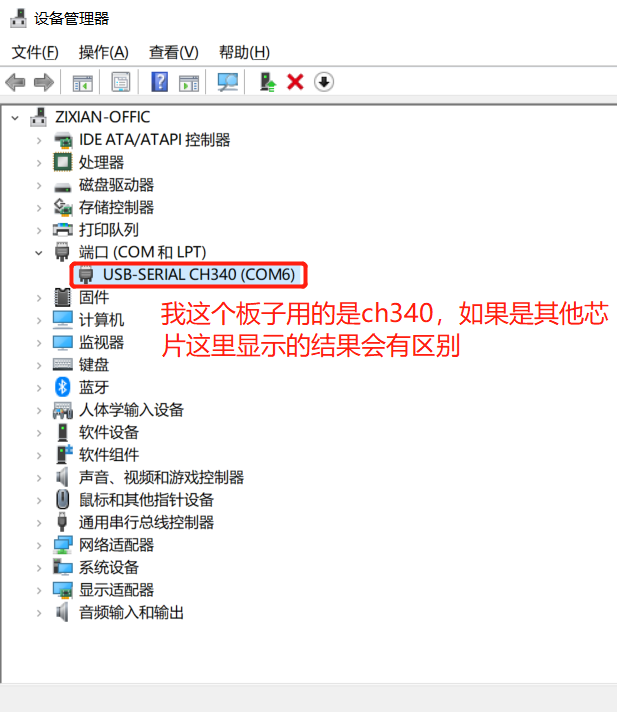Select the 处理器 tree item
Image resolution: width=617 pixels, height=712 pixels.
coord(101,162)
